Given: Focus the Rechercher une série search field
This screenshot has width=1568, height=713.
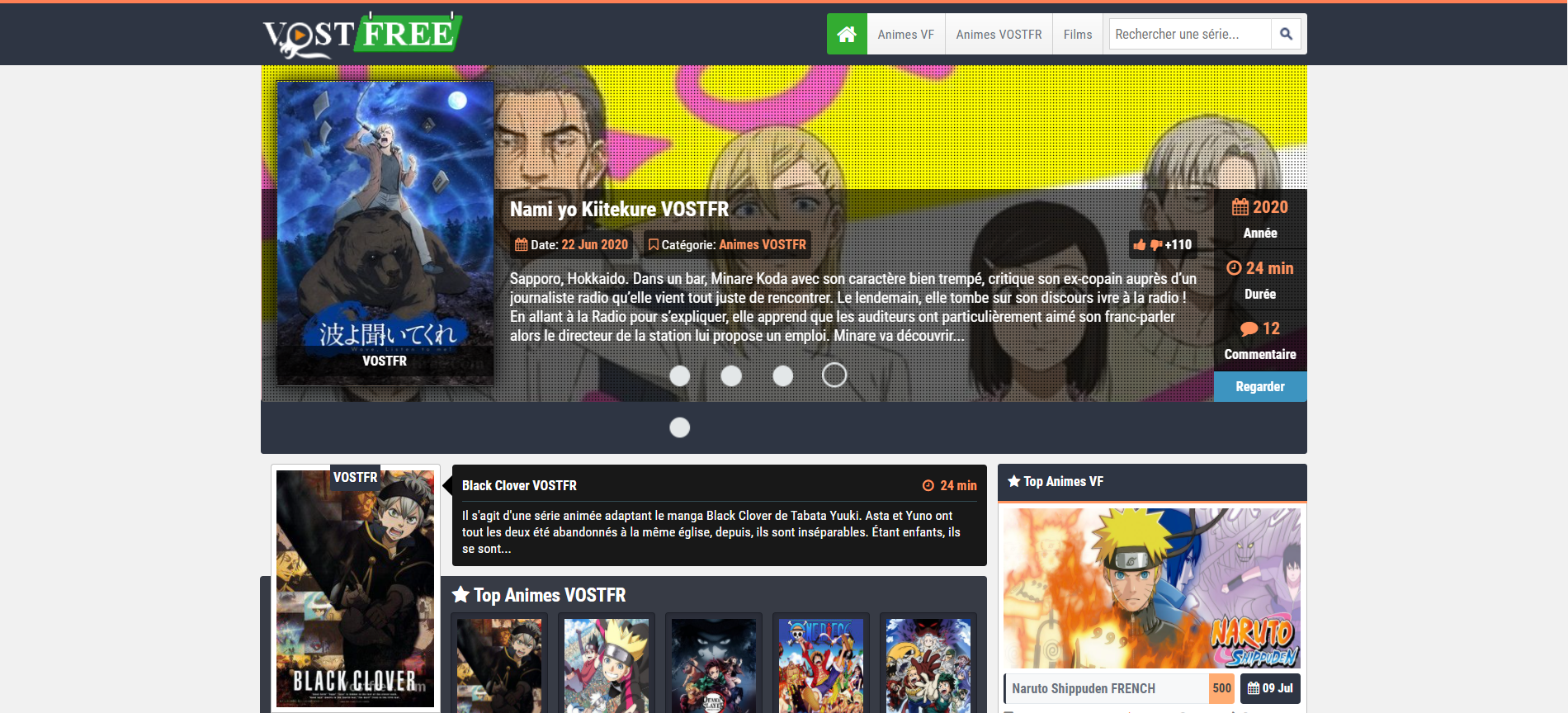Looking at the screenshot, I should point(1190,34).
